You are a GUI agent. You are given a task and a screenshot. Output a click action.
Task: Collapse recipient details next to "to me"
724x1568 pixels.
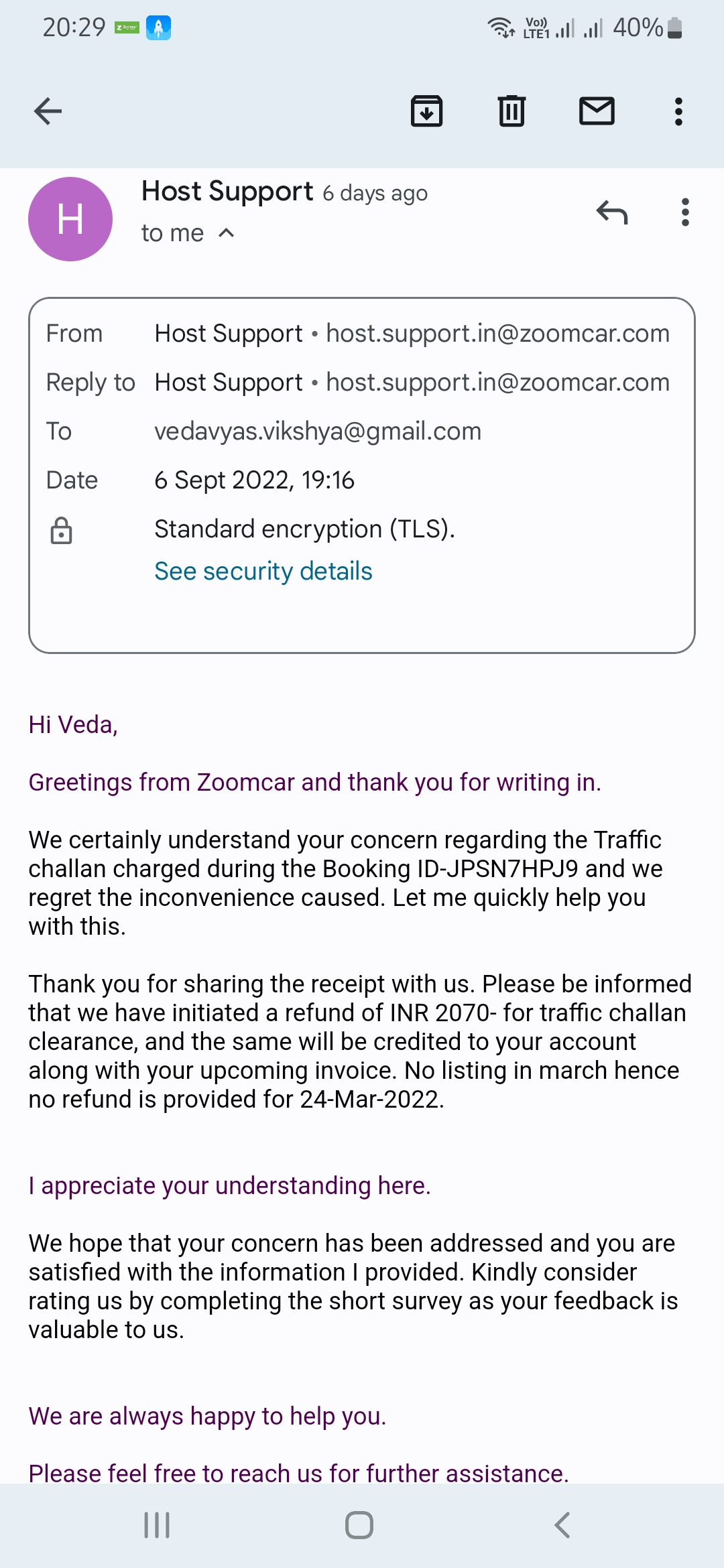tap(227, 233)
